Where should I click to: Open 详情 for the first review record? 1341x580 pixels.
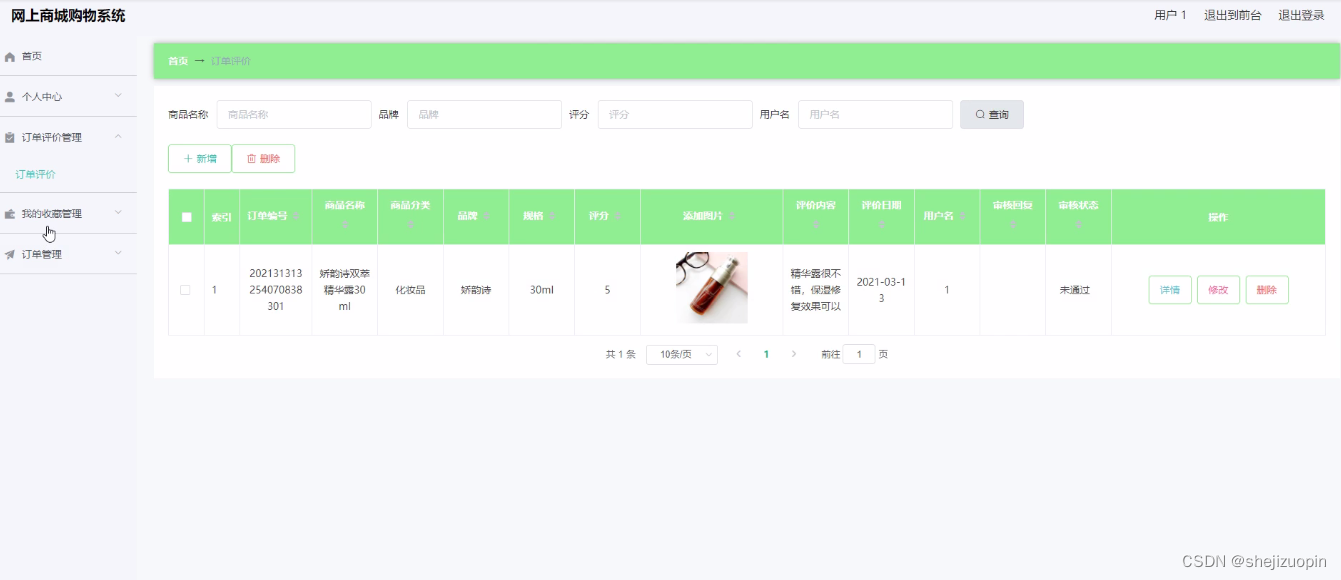(1169, 289)
